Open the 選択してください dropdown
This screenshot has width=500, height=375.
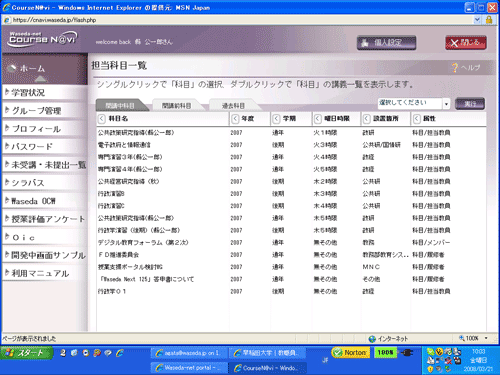pos(414,104)
